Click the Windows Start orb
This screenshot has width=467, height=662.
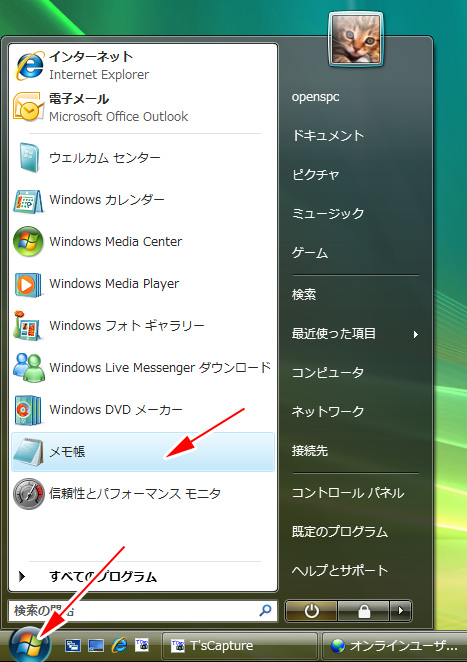point(29,646)
